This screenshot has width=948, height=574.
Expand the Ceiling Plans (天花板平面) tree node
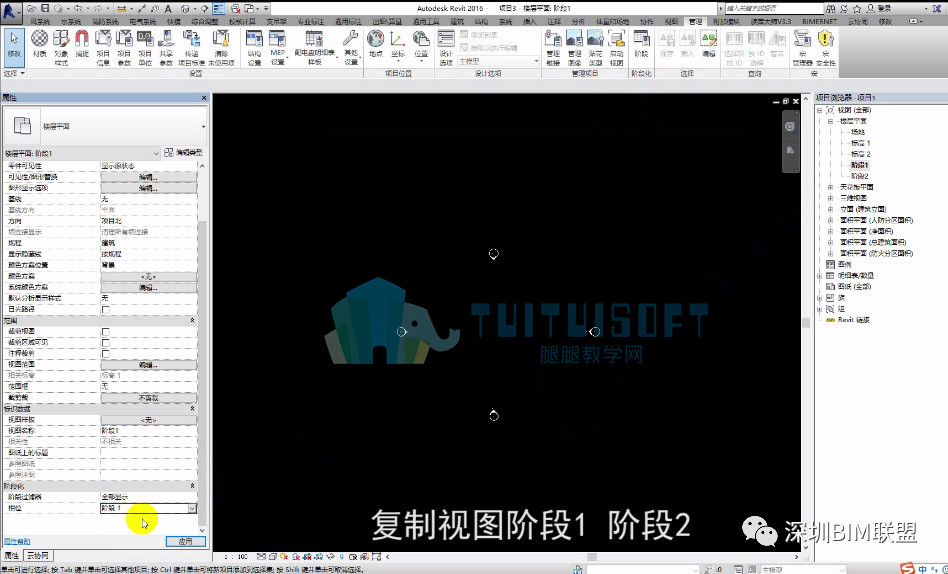point(830,187)
